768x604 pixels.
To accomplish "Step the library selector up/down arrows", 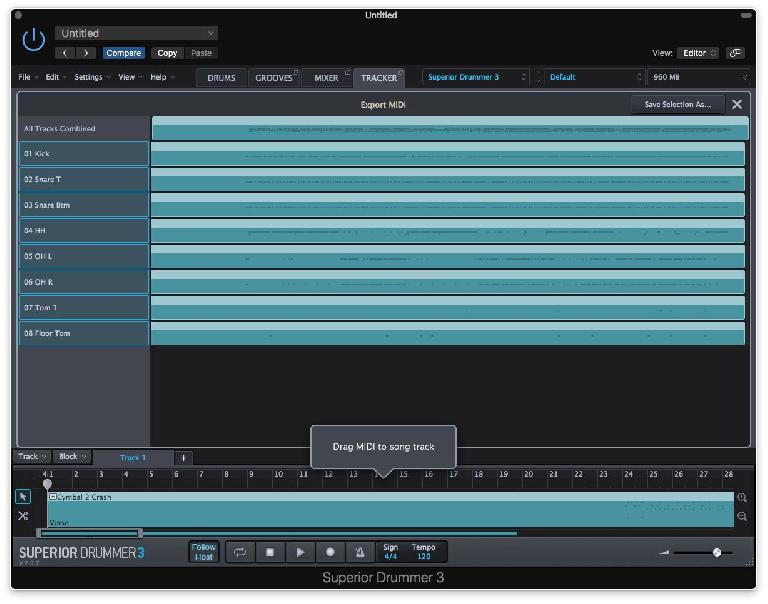I will tap(538, 77).
